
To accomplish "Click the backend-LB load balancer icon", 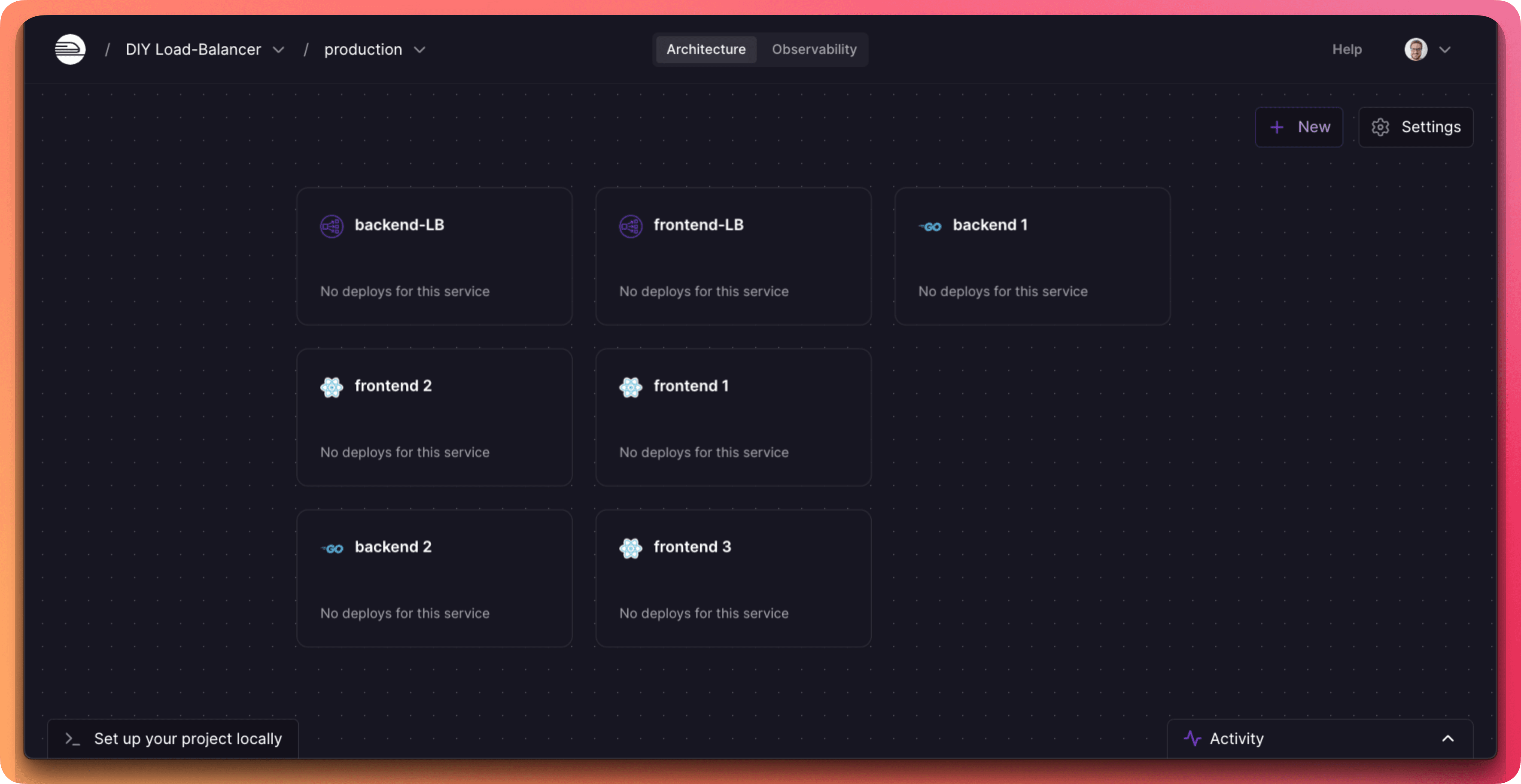I will 331,226.
